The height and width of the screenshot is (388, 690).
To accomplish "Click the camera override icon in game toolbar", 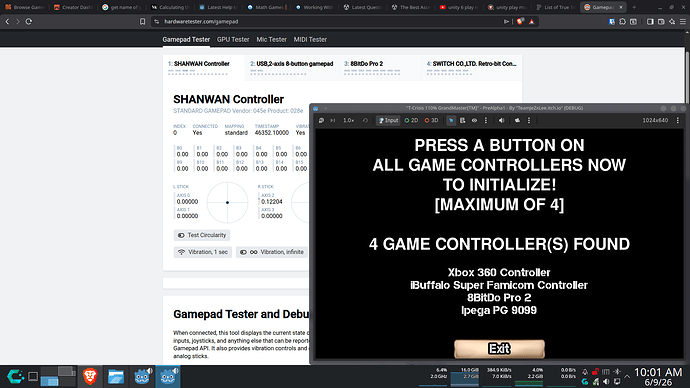I will pyautogui.click(x=518, y=120).
